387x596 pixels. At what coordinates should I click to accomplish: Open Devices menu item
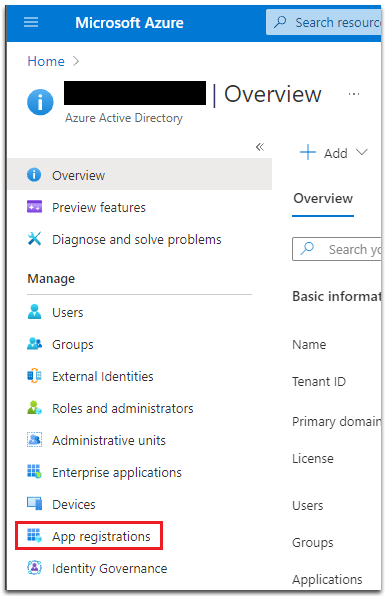(x=74, y=504)
